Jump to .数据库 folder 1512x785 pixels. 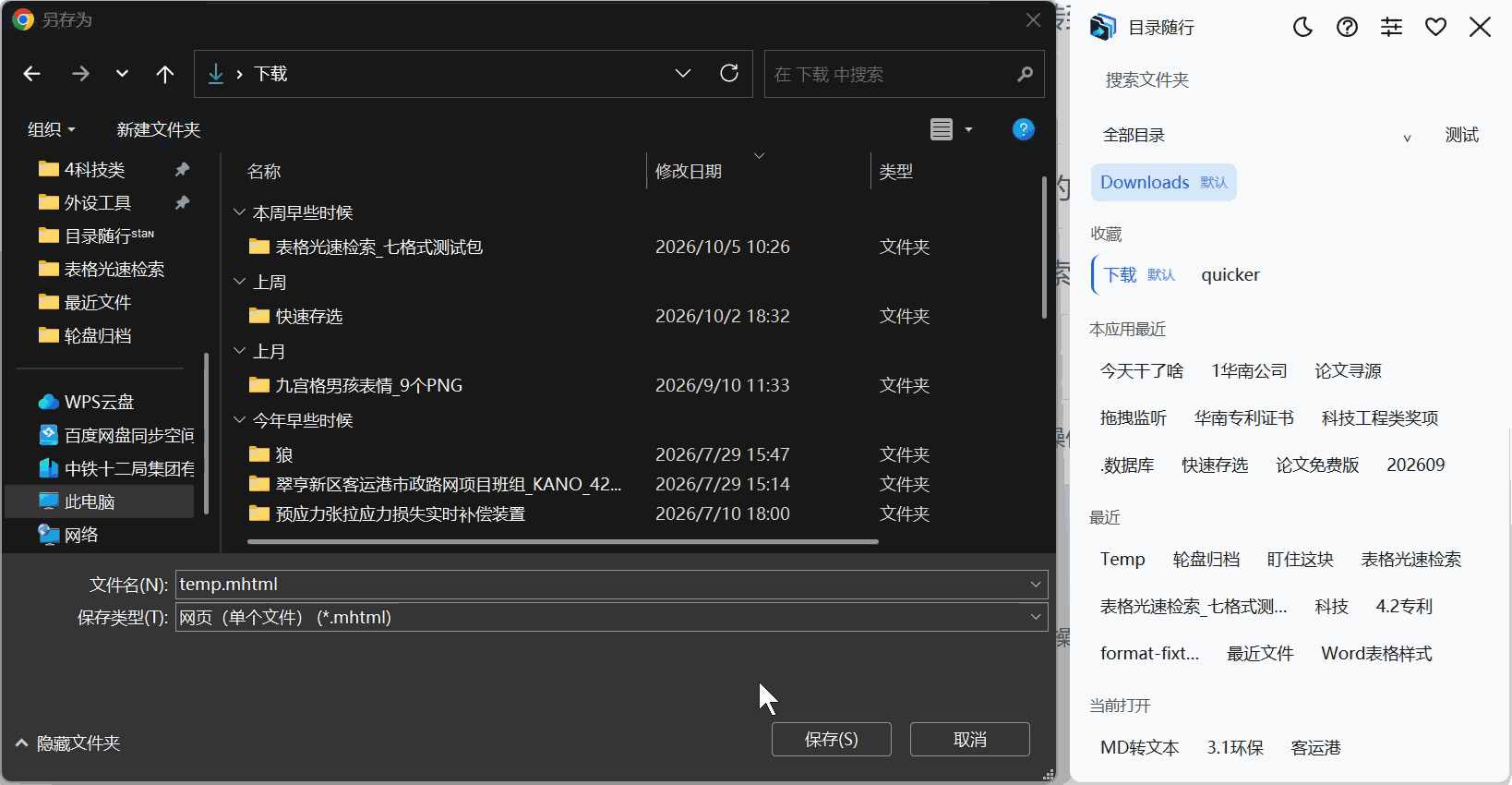tap(1127, 465)
